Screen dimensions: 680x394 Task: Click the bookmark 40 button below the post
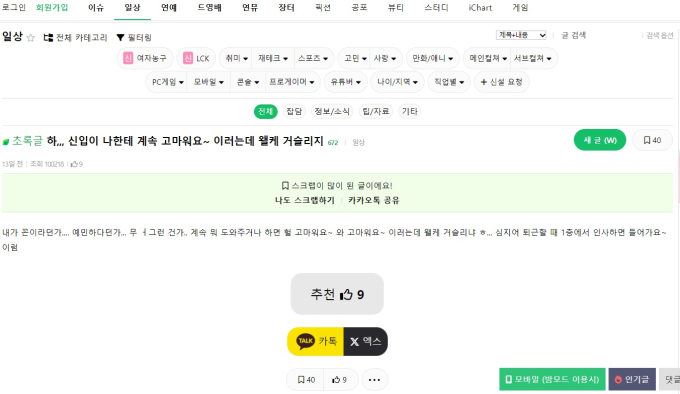click(x=306, y=380)
